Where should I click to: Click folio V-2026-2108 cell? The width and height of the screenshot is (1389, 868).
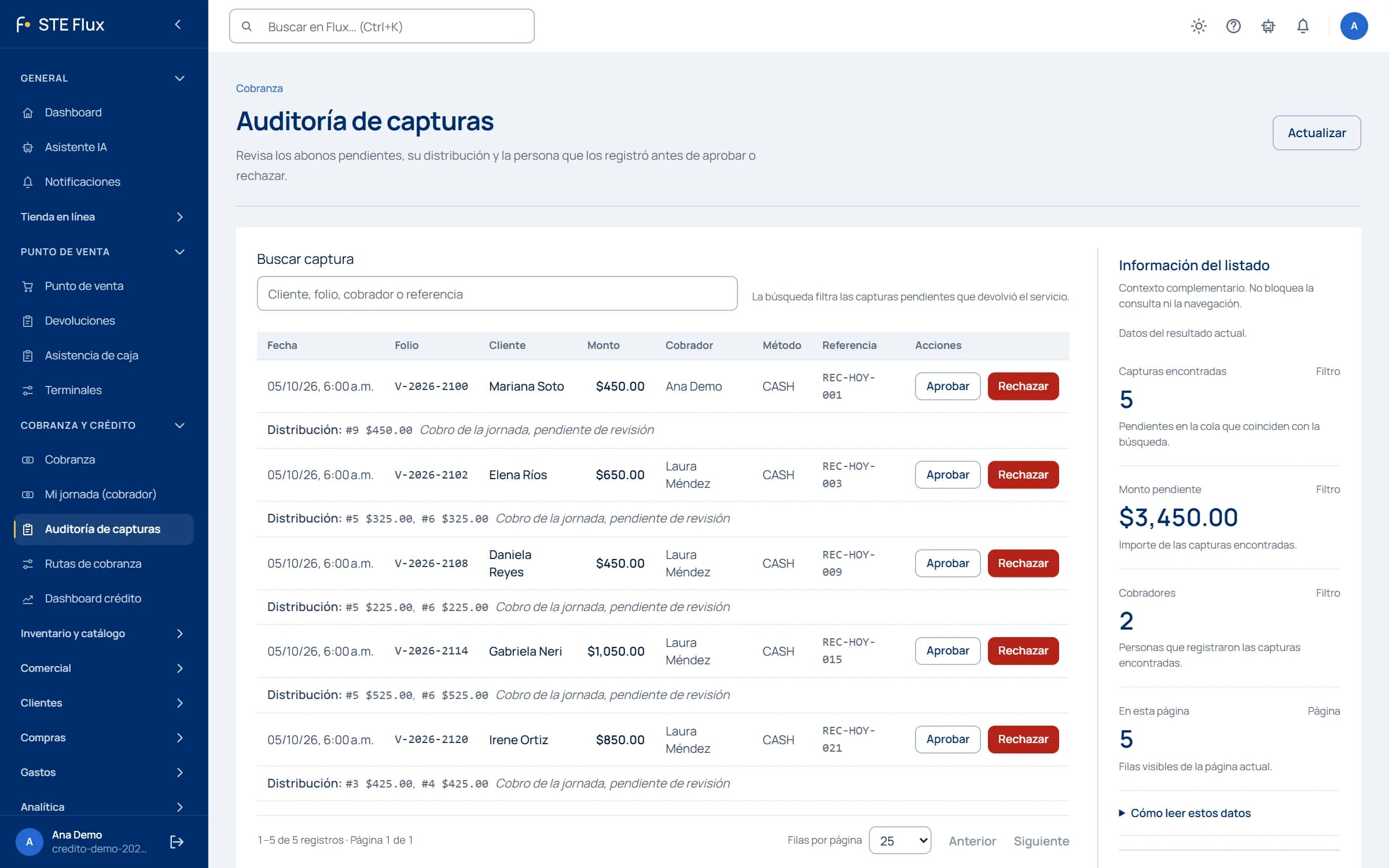(431, 563)
